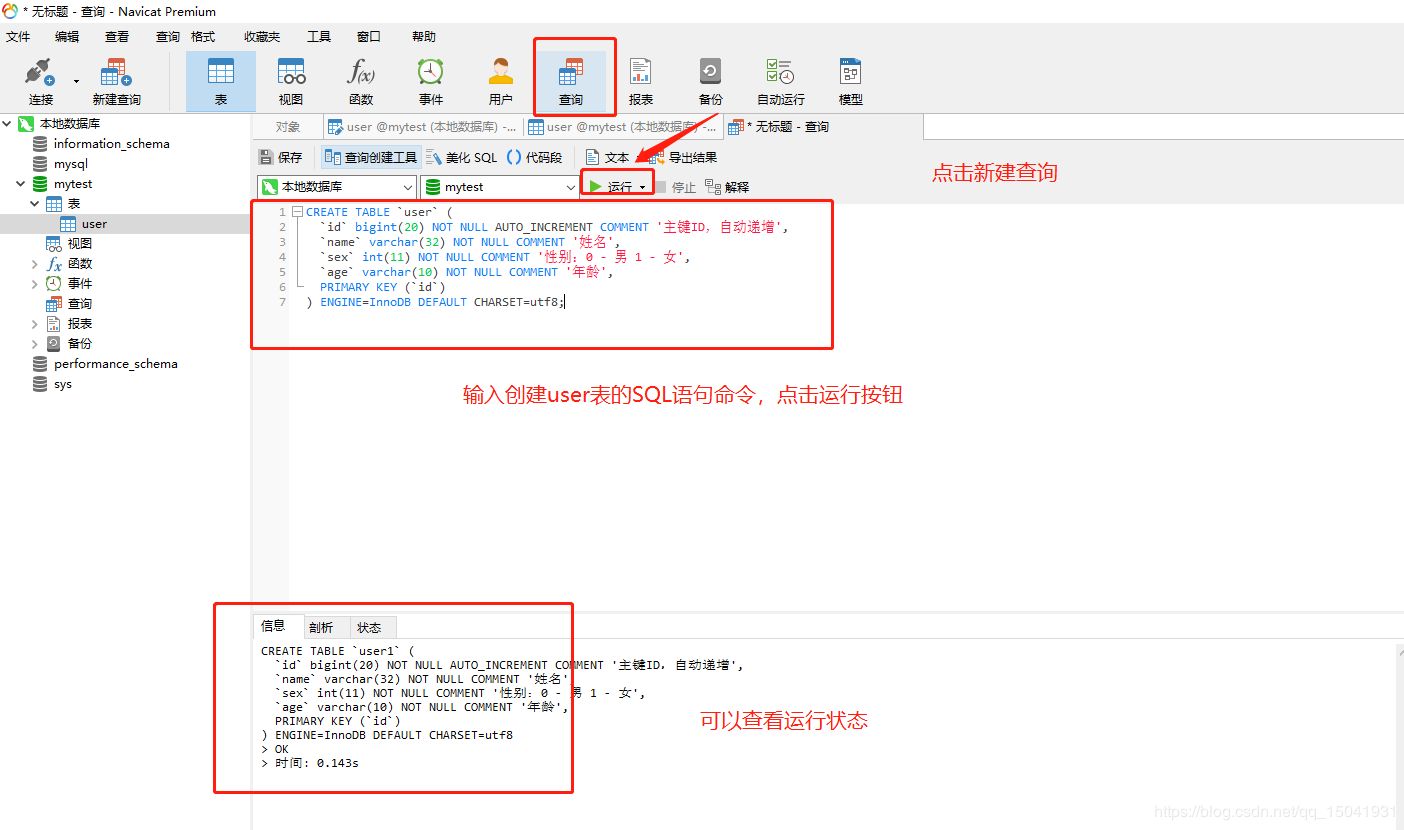Fold the CREATE TABLE code block
This screenshot has width=1404, height=830.
298,212
